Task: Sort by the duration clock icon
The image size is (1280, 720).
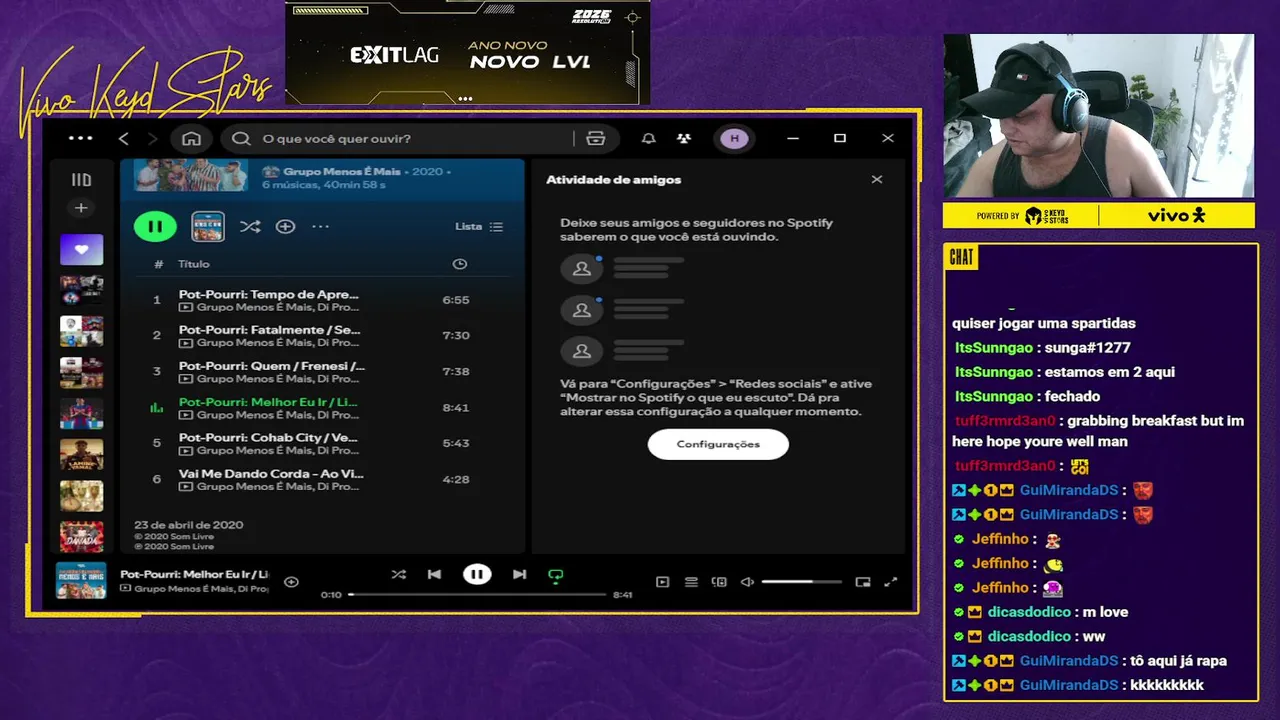Action: click(459, 264)
